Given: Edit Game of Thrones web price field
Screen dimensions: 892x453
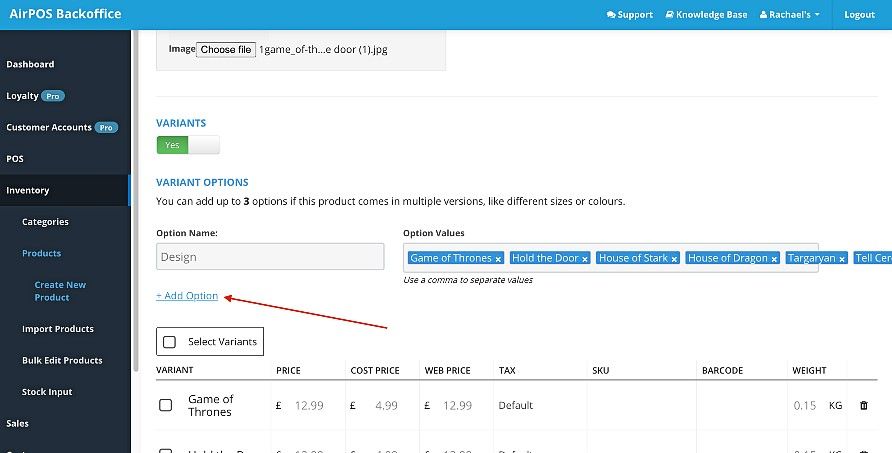Looking at the screenshot, I should click(457, 406).
